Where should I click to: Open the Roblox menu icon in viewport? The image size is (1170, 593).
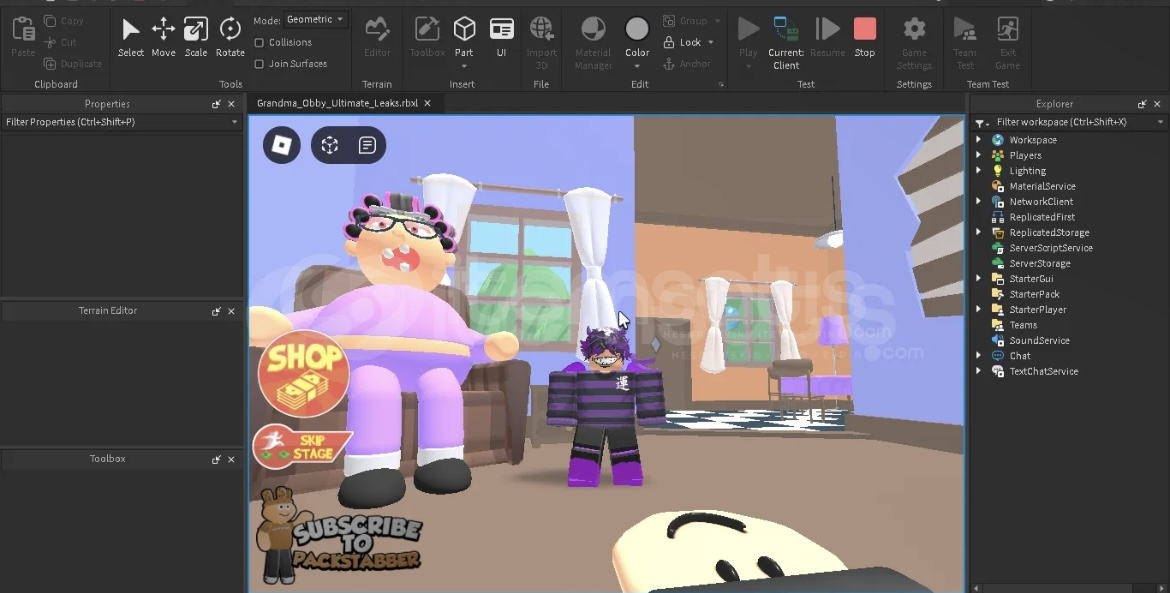(281, 145)
